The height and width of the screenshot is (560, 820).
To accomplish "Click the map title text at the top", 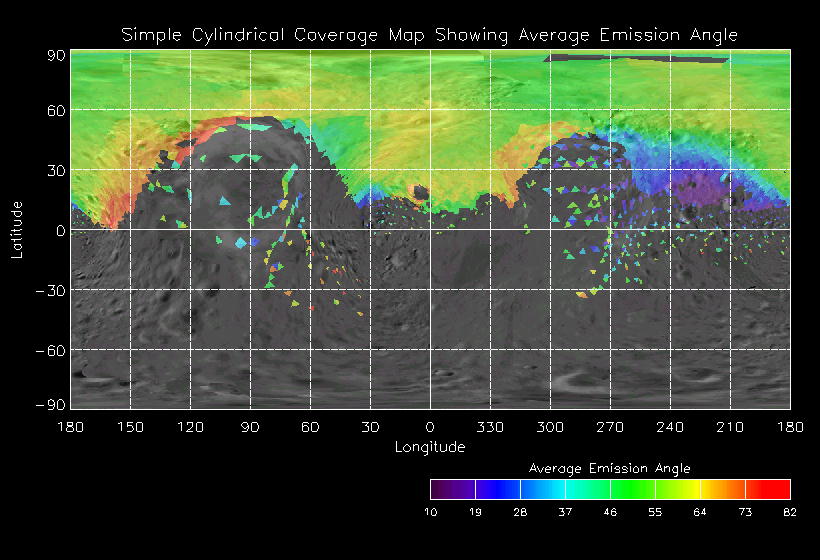I will coord(429,35).
